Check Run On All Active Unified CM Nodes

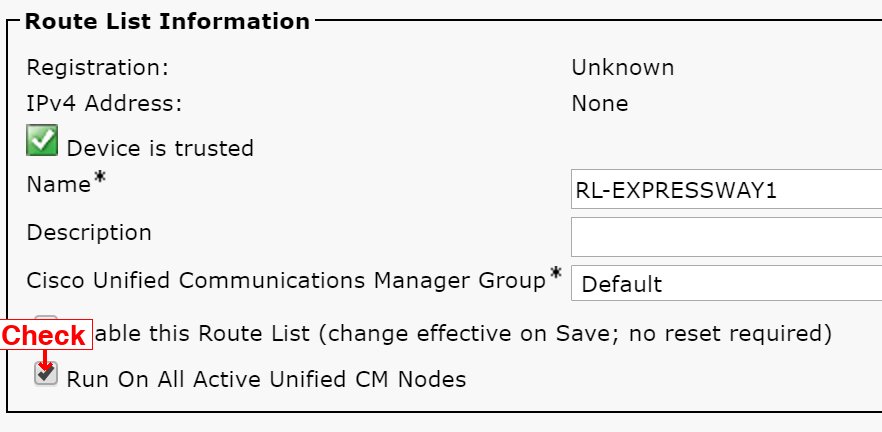pos(46,374)
